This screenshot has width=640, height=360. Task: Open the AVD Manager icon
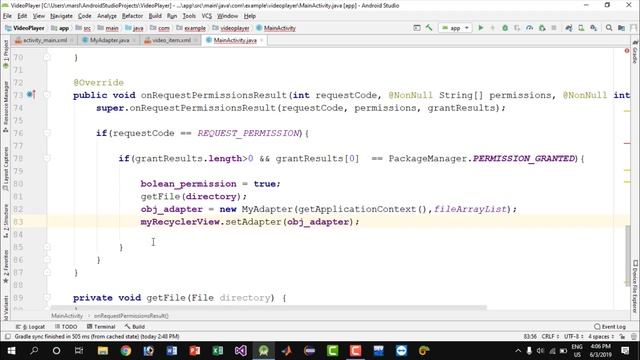point(581,28)
